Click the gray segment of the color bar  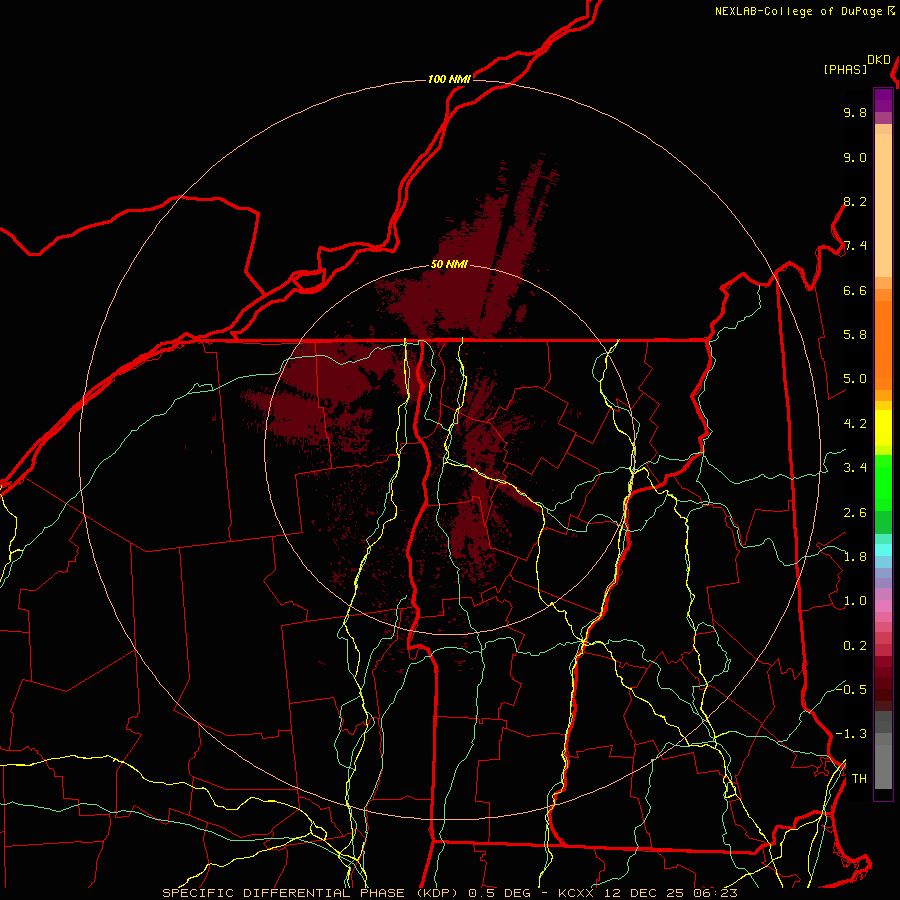tap(883, 751)
